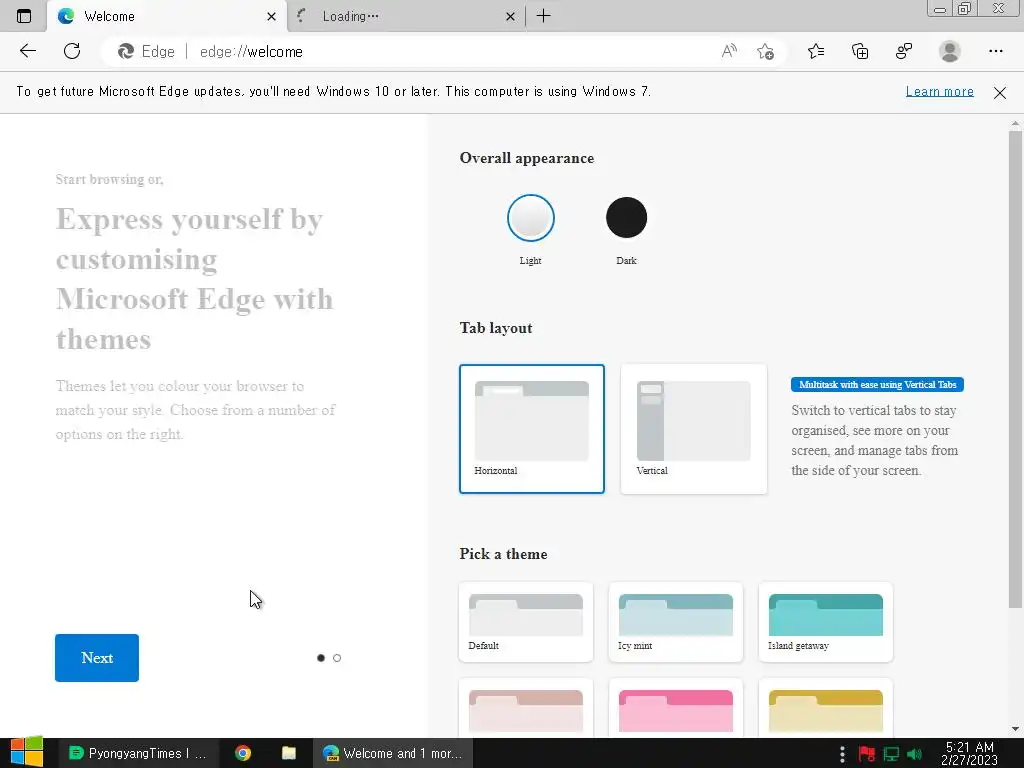Image resolution: width=1024 pixels, height=768 pixels.
Task: Select the first page dot indicator
Action: click(321, 658)
